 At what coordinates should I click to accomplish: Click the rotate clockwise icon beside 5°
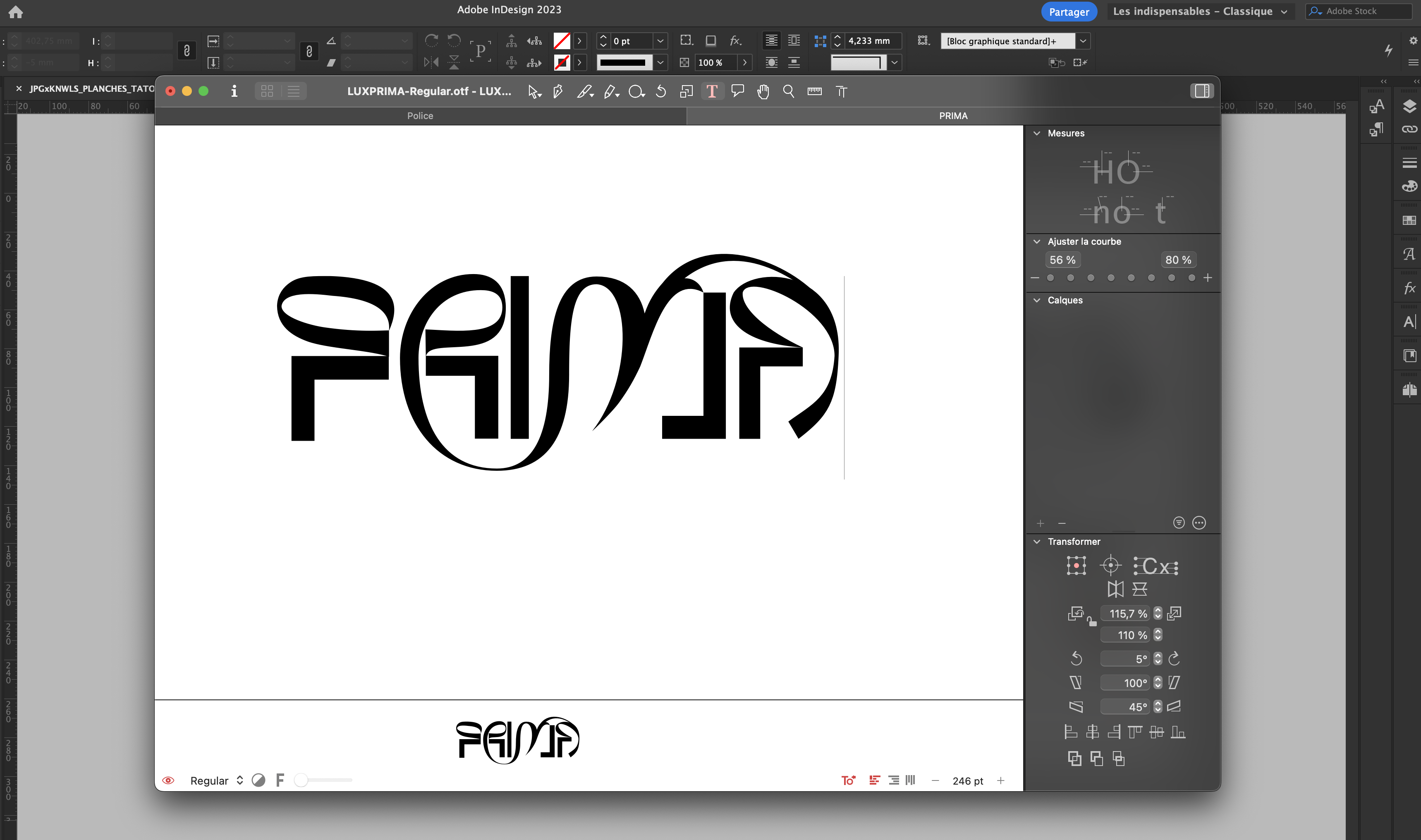[1174, 658]
